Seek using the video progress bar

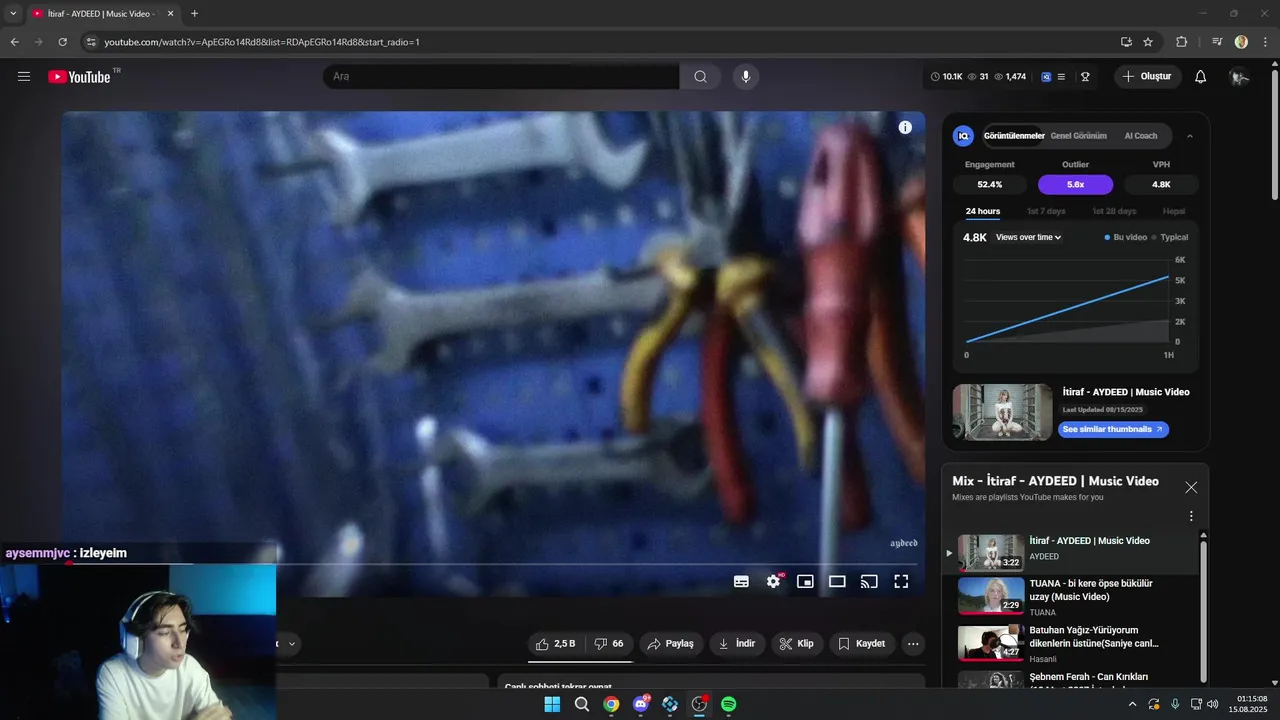[x=494, y=564]
